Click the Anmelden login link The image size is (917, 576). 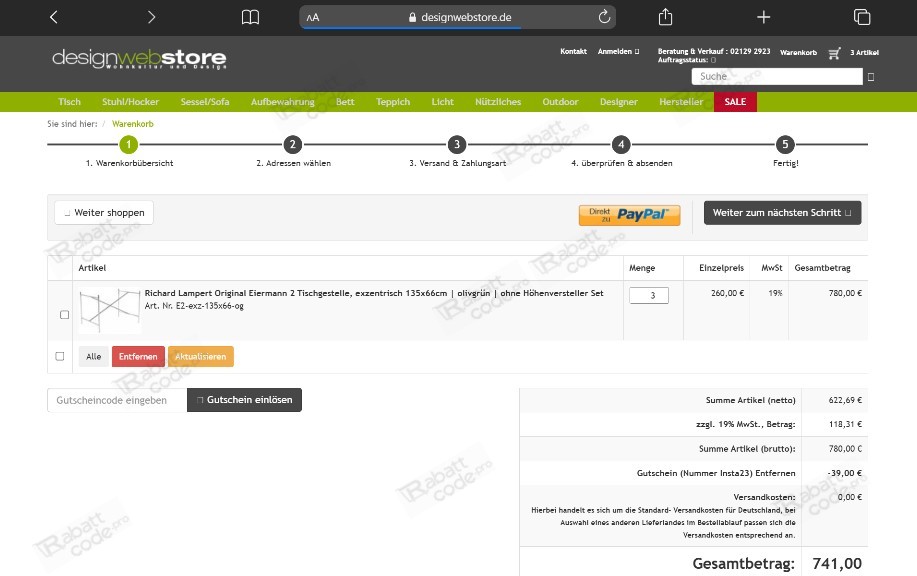point(618,51)
